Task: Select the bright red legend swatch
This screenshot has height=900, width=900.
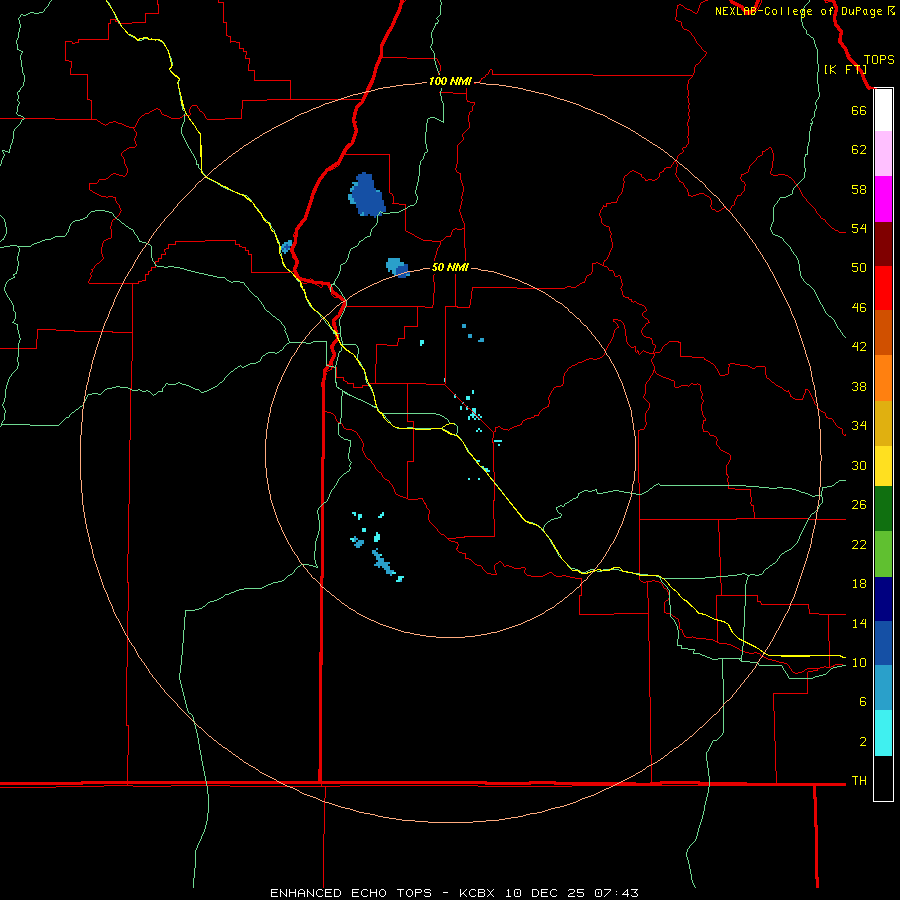Action: tap(883, 288)
